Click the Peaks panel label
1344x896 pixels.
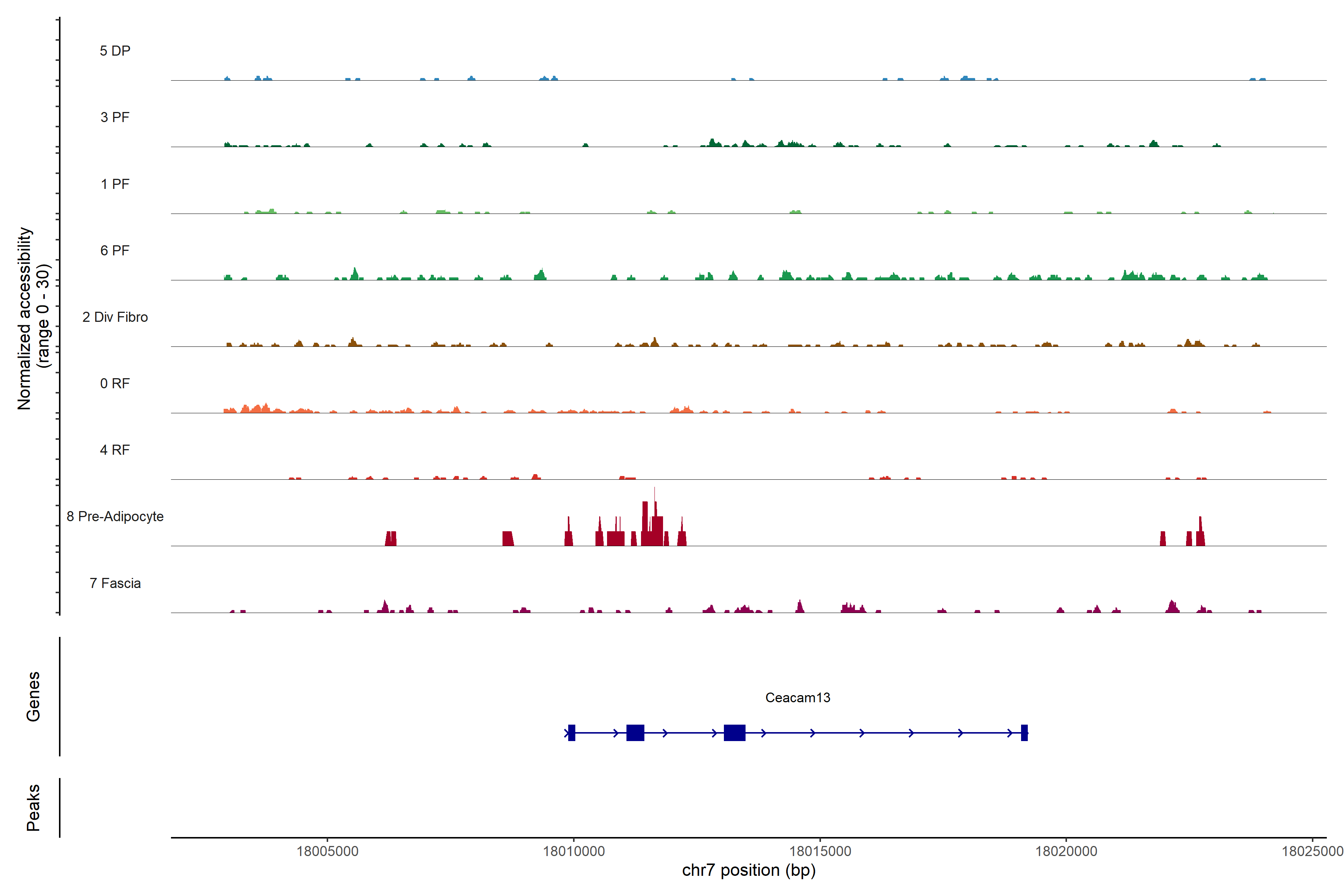(x=33, y=807)
